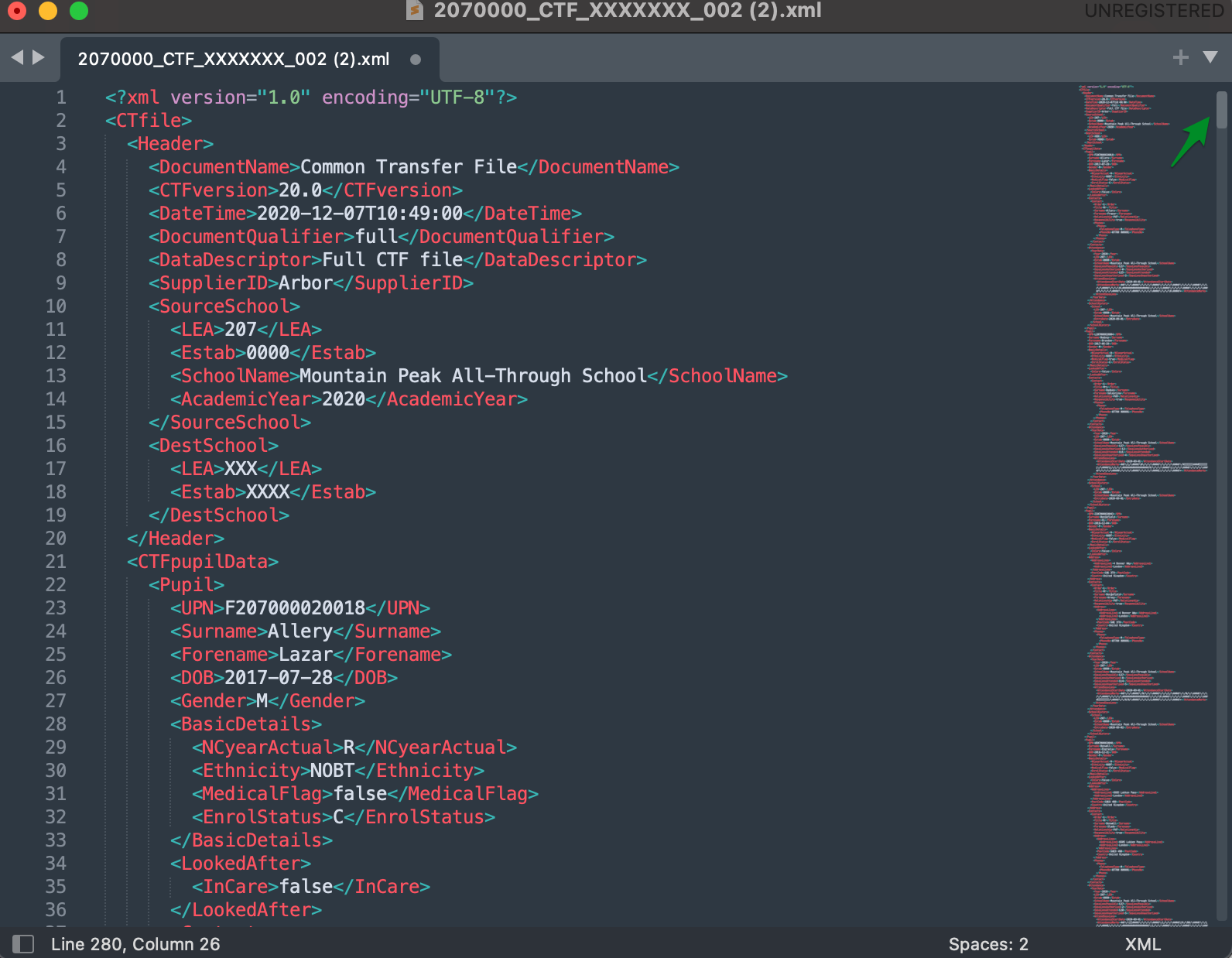This screenshot has height=958, width=1232.
Task: Select the 2070000_CTF_XXXXXXX_002 (2).xml tab
Action: click(233, 60)
